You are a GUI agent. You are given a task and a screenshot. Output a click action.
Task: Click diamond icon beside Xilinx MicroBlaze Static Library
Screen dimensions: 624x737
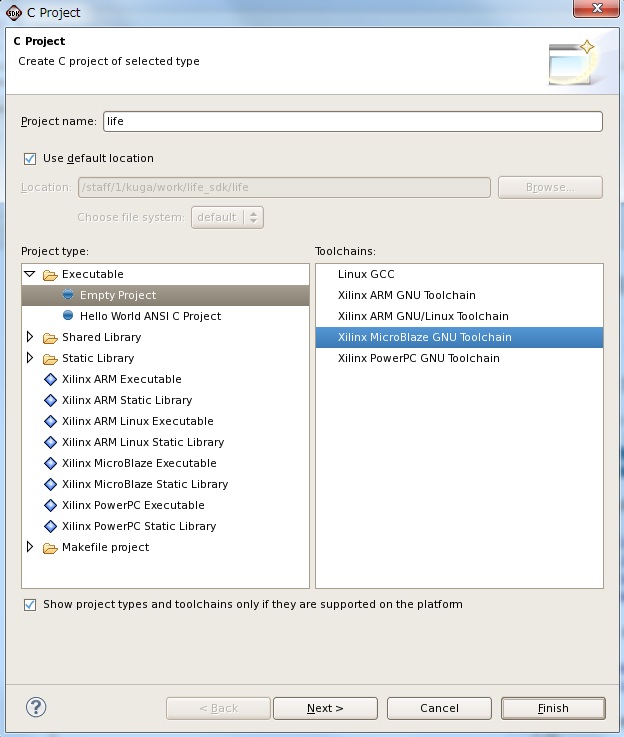click(x=50, y=484)
